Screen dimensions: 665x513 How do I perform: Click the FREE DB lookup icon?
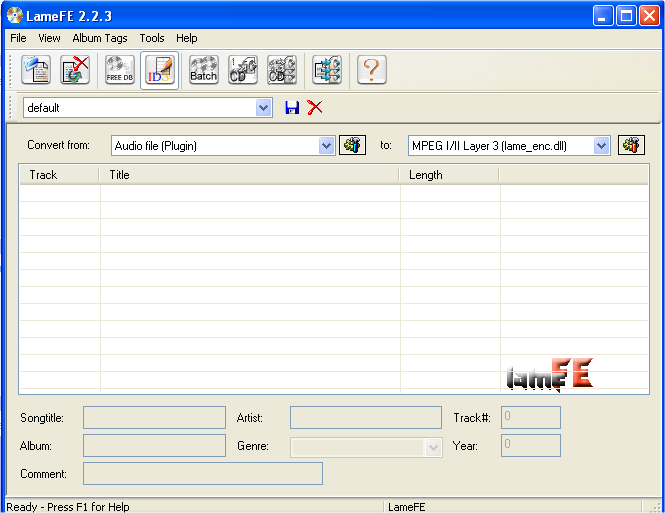(120, 70)
